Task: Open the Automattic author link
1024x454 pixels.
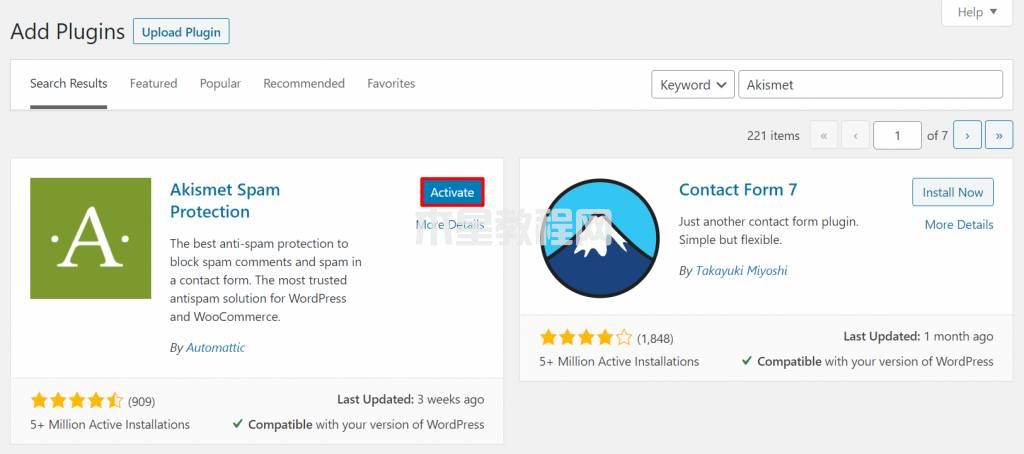Action: (216, 348)
